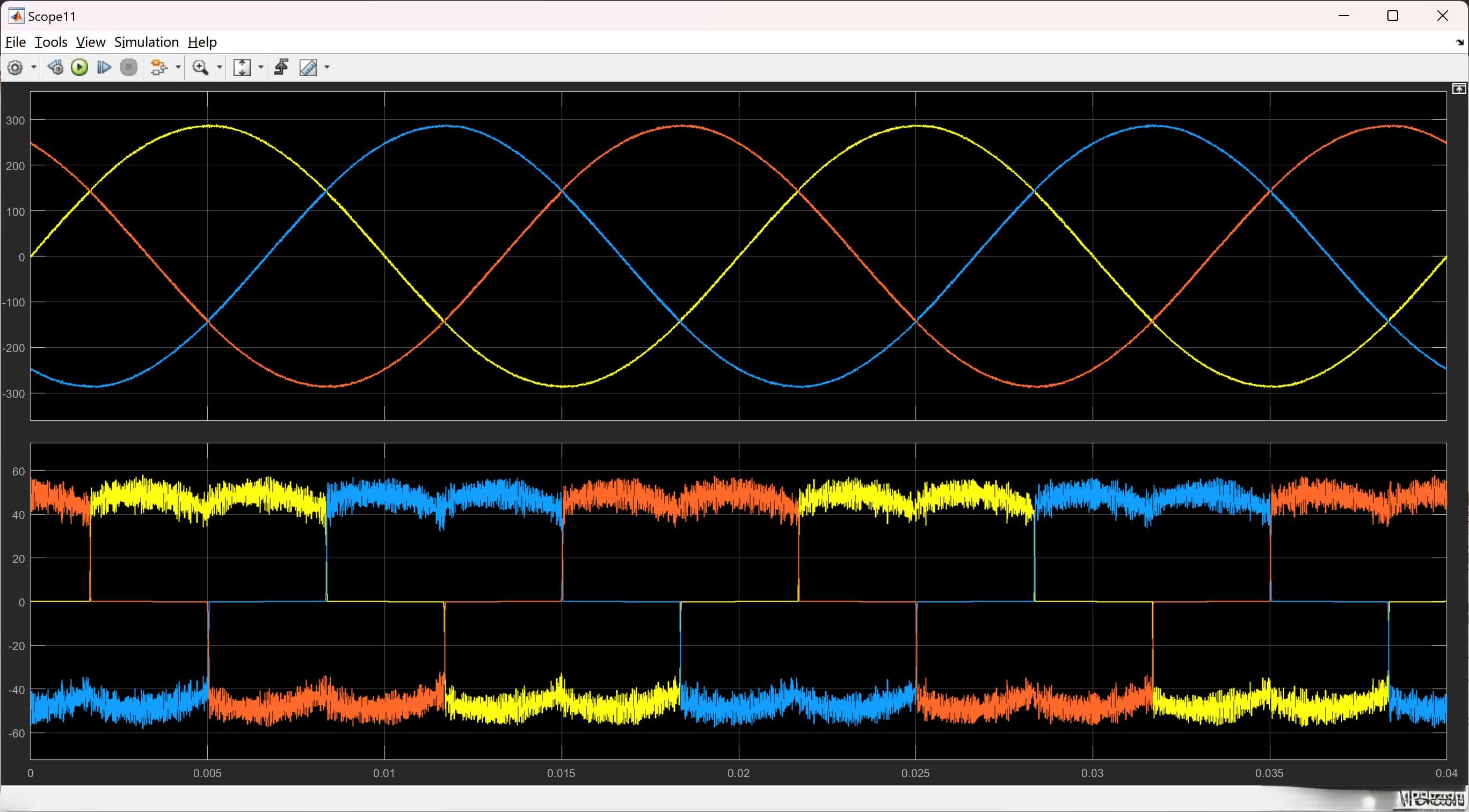Click the 0.04 time axis label
1469x812 pixels.
pos(1446,773)
